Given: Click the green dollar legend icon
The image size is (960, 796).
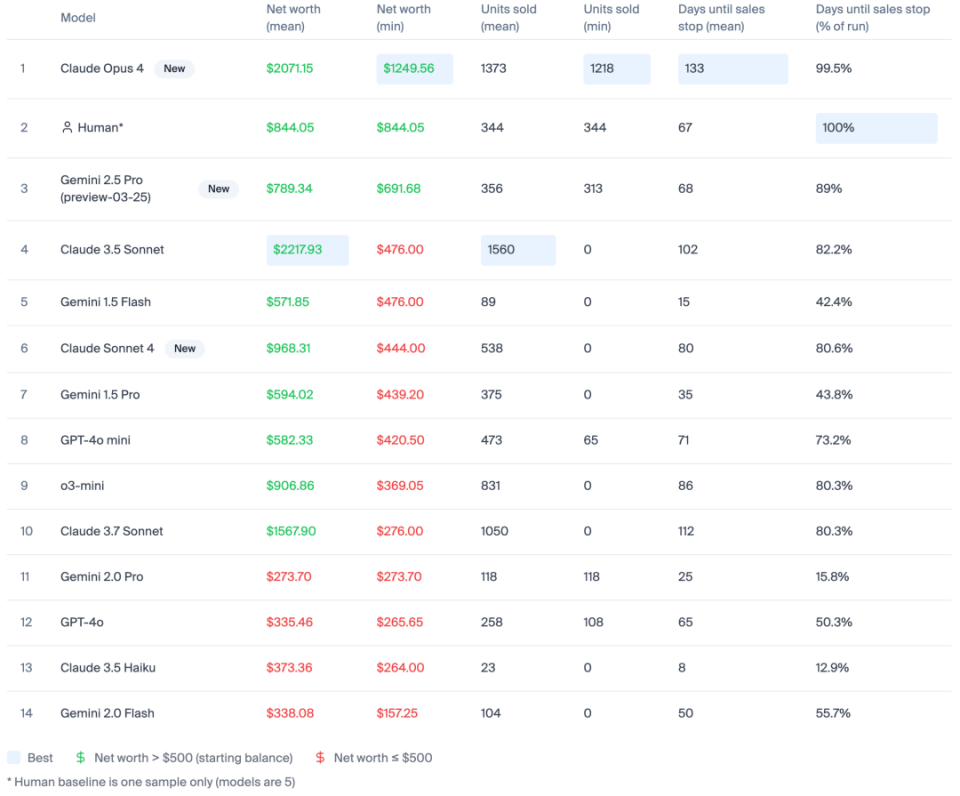Looking at the screenshot, I should coord(80,757).
